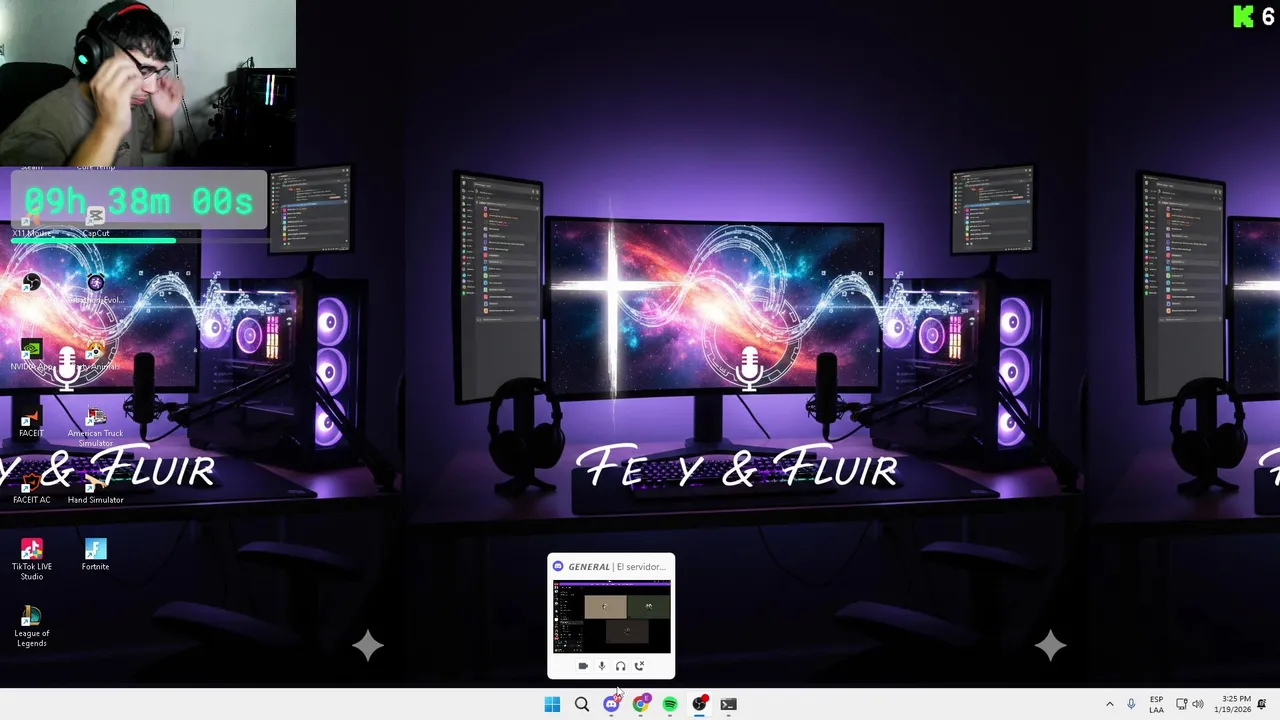
Task: Open the clock and calendar flyout
Action: pos(1232,704)
